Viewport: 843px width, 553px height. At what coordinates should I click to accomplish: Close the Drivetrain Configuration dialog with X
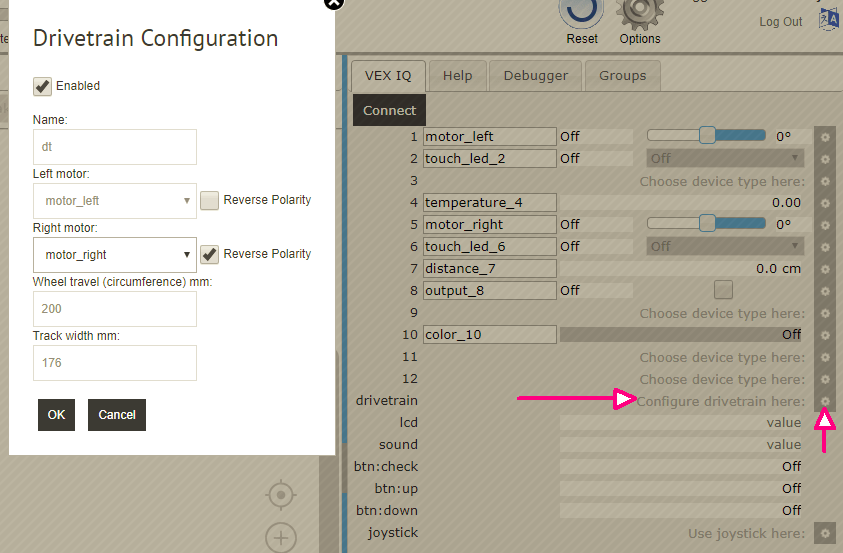[x=334, y=3]
